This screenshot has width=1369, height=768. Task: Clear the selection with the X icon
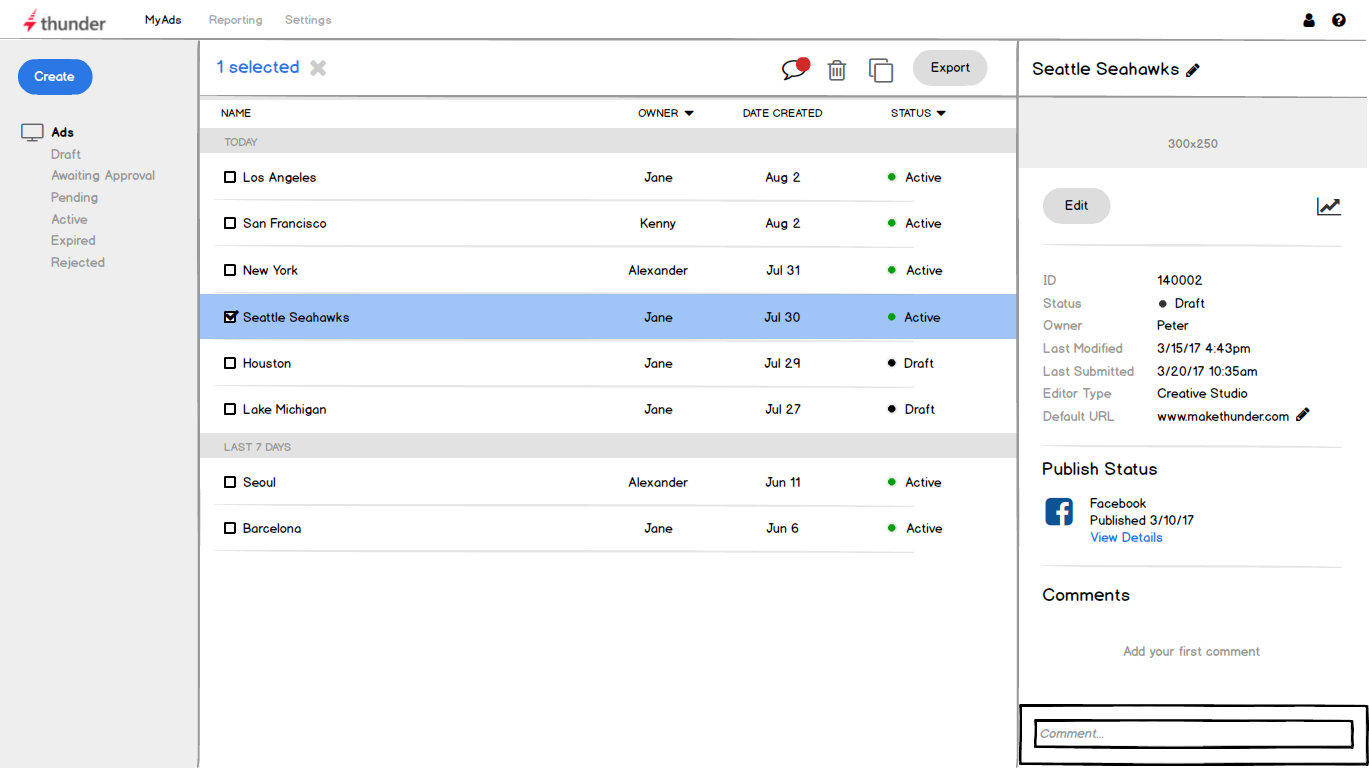coord(318,68)
